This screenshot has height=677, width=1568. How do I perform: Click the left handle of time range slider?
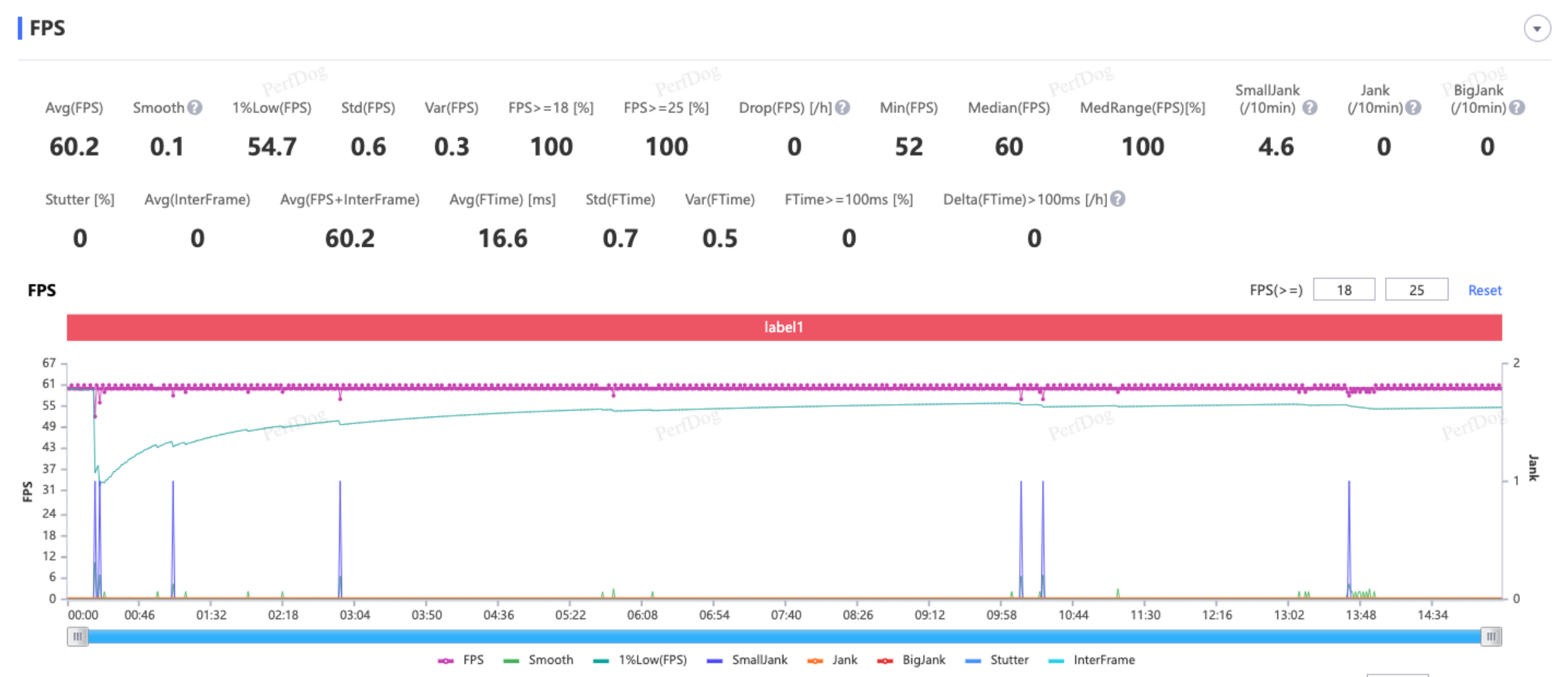click(x=77, y=636)
